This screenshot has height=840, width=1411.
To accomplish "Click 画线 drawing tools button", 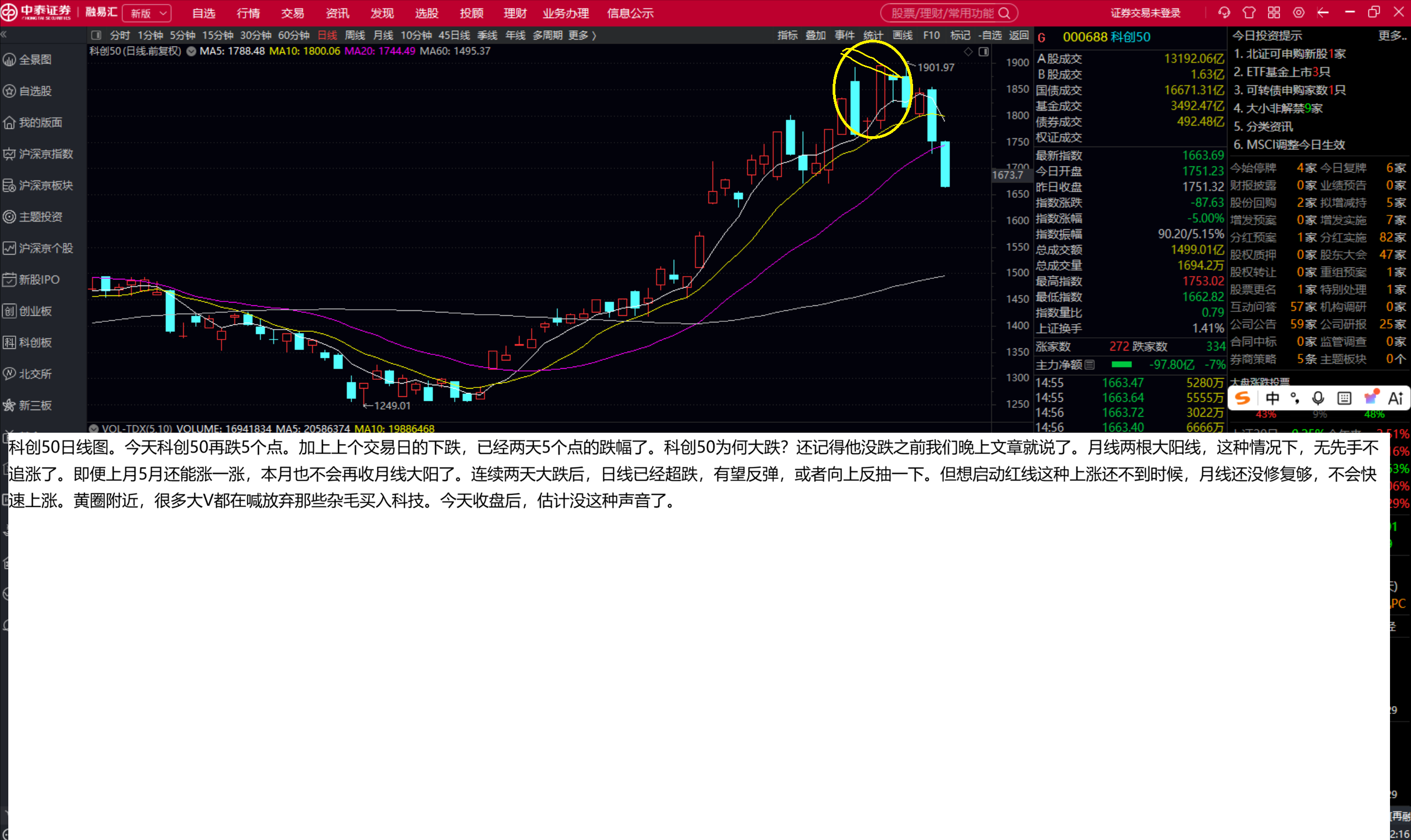I will 903,35.
